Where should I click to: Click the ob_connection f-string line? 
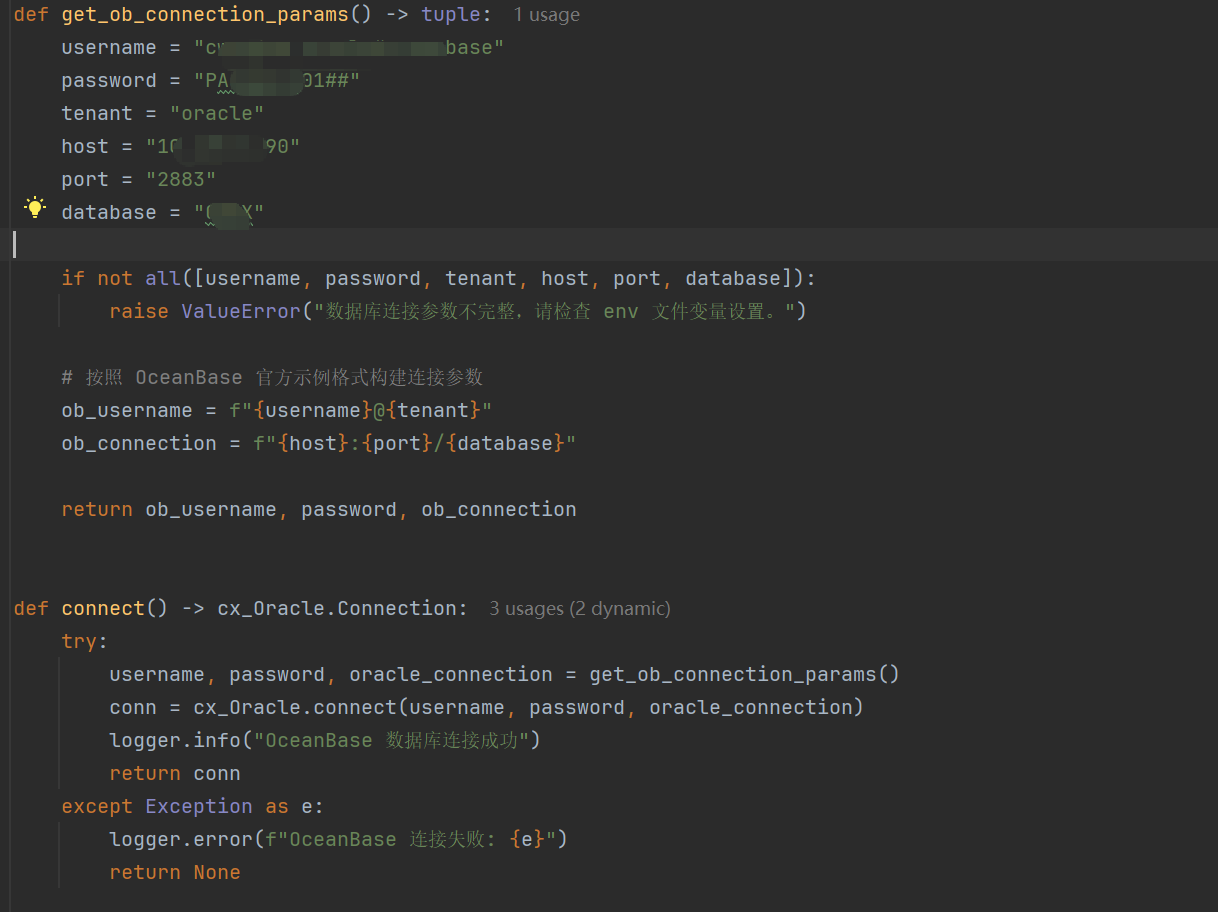point(319,444)
